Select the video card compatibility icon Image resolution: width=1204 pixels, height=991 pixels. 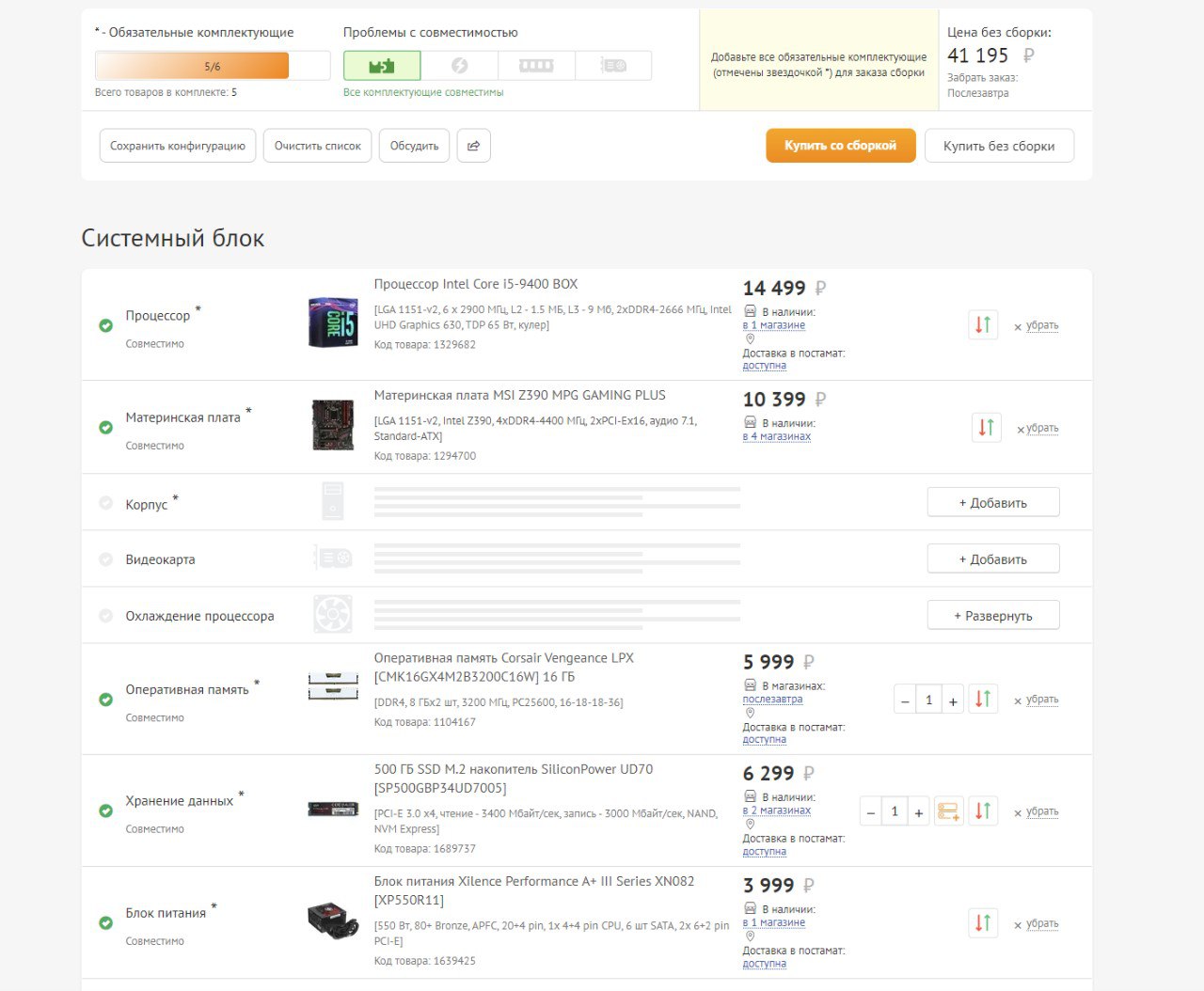(x=613, y=66)
